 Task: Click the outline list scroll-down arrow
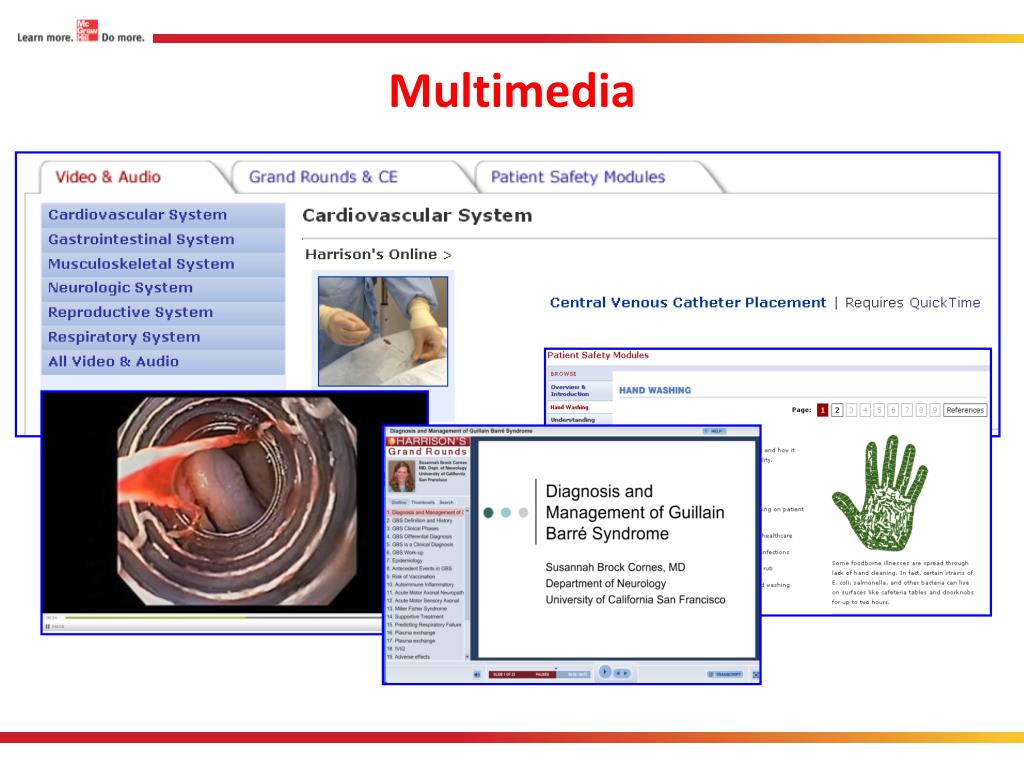[467, 657]
